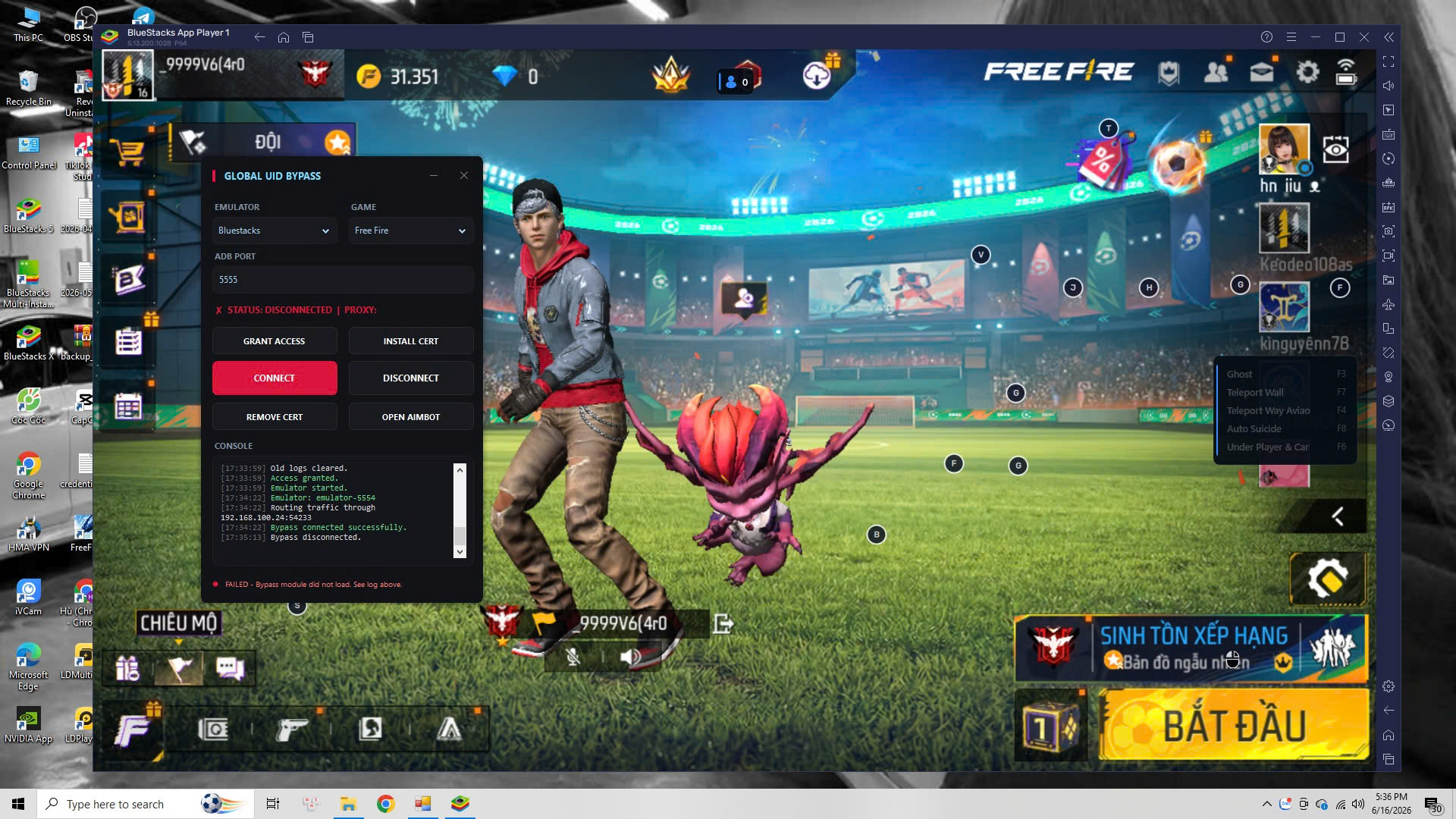Open the calendar events icon in left sidebar

point(128,406)
